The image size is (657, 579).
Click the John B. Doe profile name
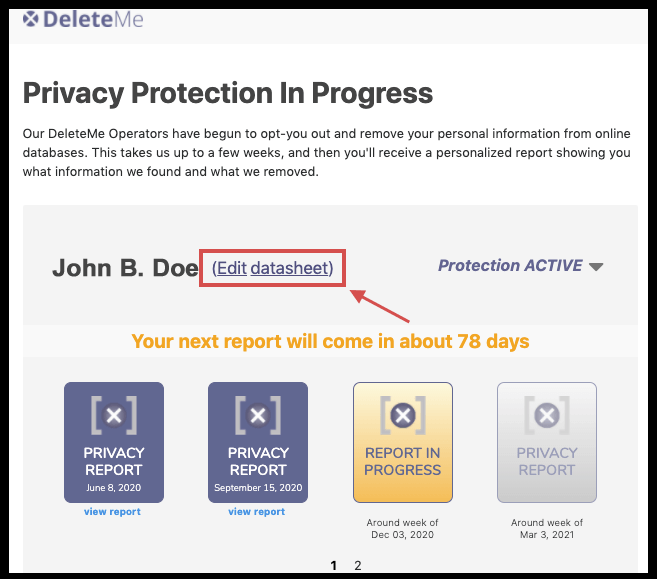coord(125,268)
